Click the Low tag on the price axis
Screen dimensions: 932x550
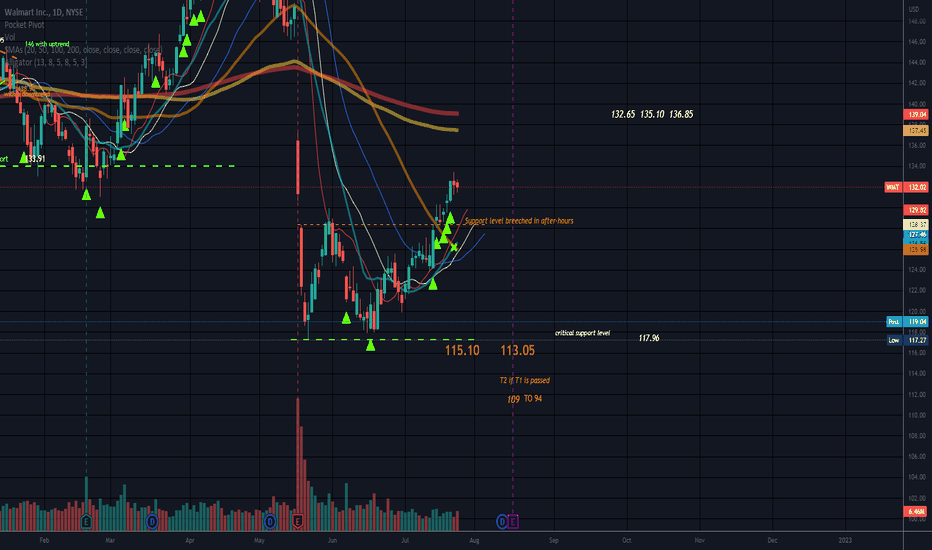(894, 340)
